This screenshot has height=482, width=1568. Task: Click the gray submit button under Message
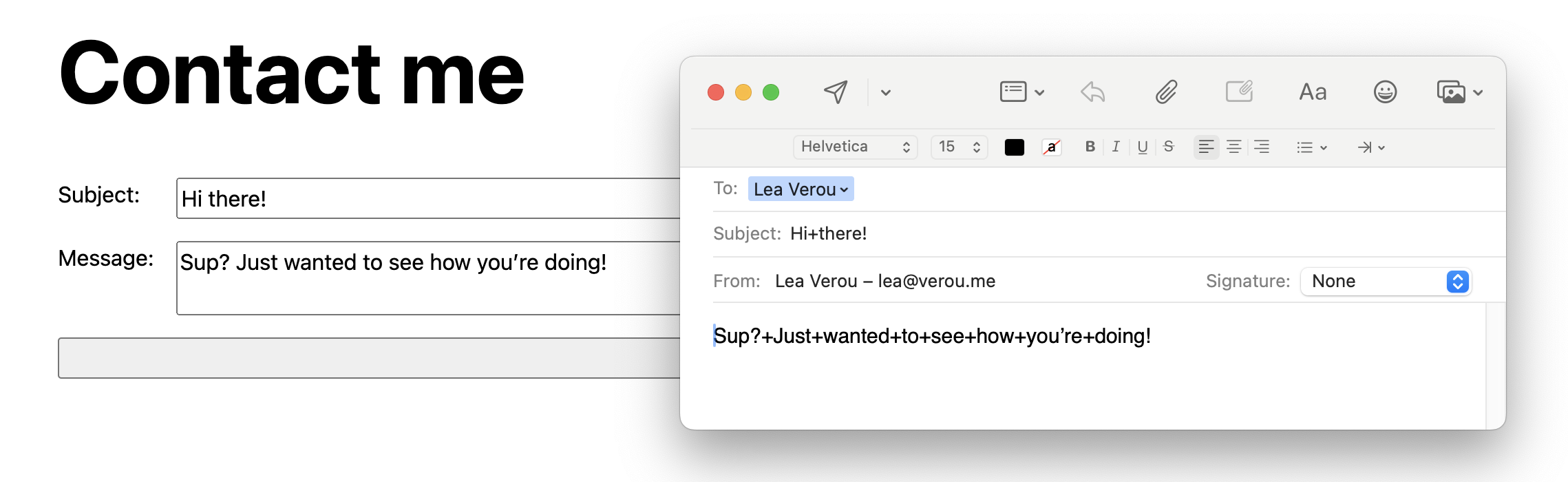(369, 358)
